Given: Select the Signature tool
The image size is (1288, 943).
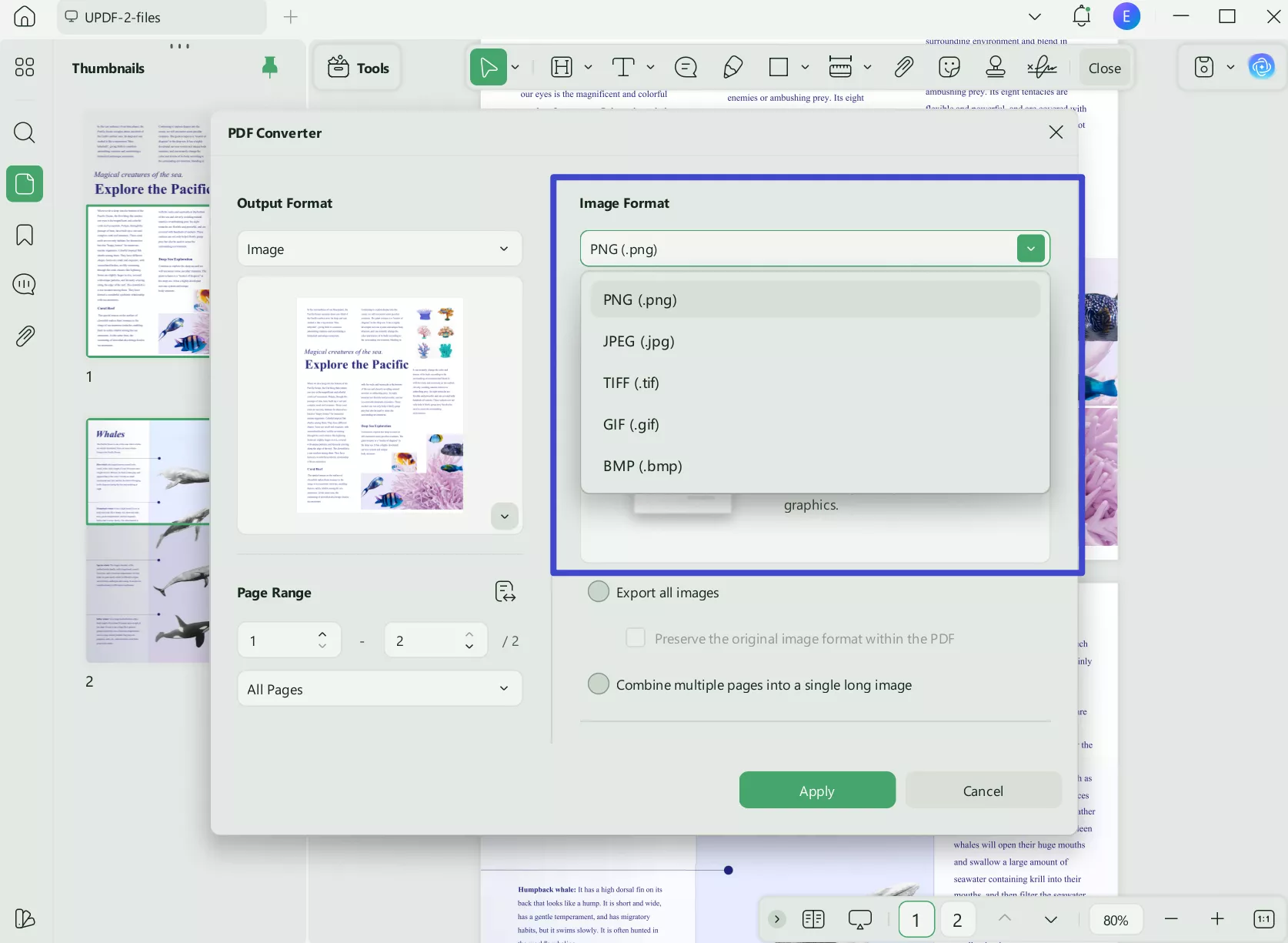Looking at the screenshot, I should click(x=1041, y=67).
